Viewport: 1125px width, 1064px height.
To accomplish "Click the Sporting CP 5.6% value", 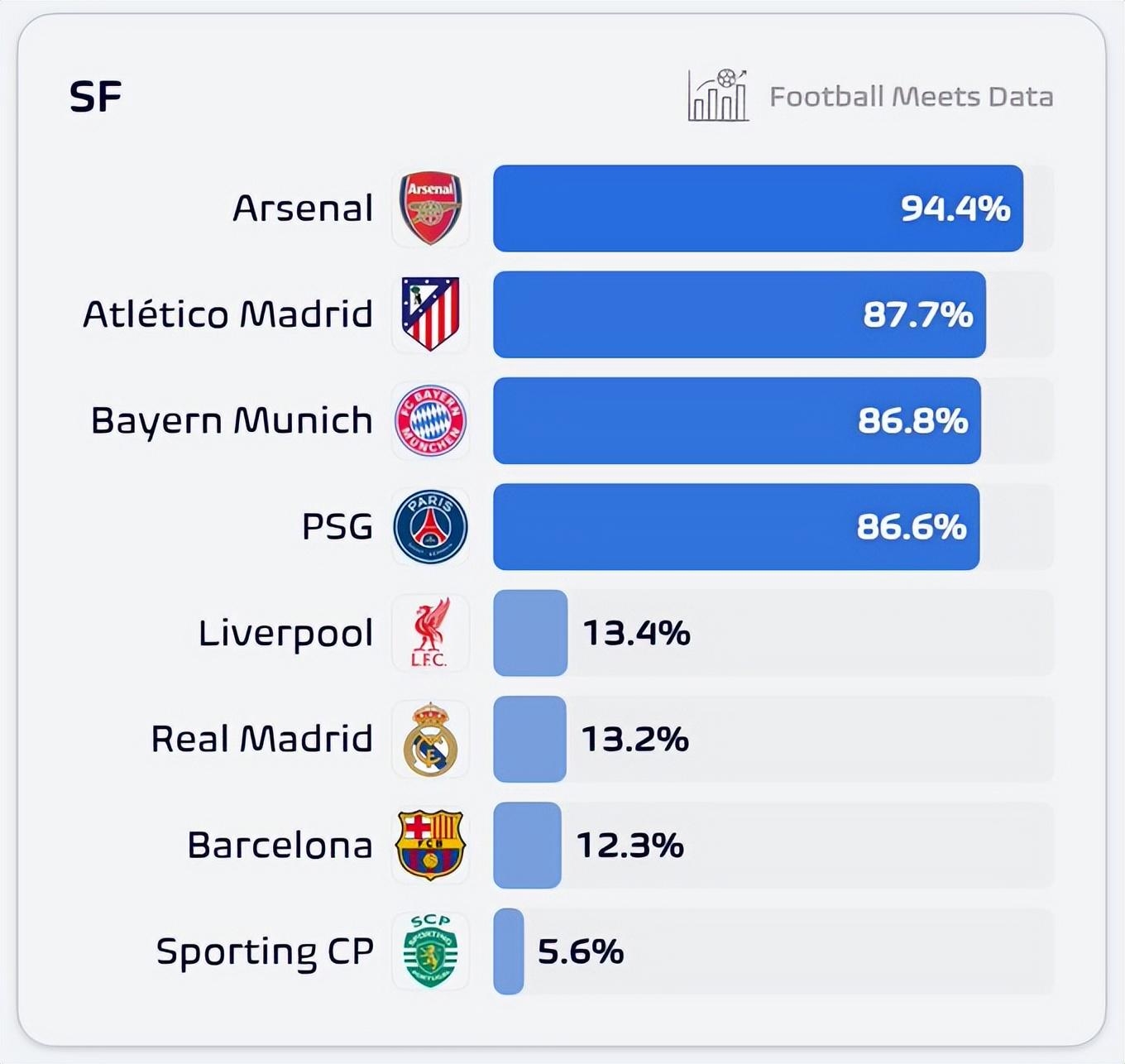I will (580, 951).
